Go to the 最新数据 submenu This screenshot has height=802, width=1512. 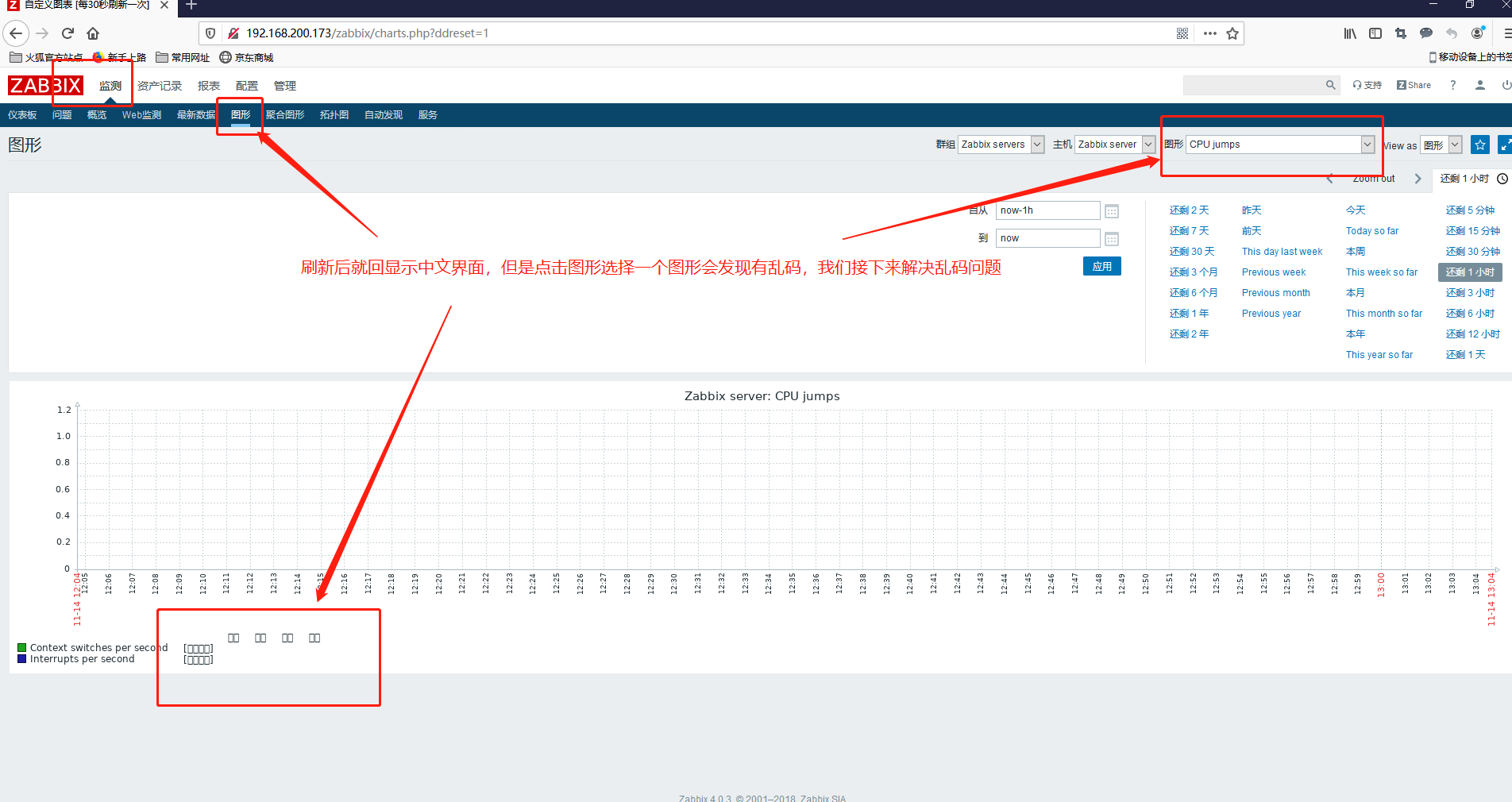point(196,115)
